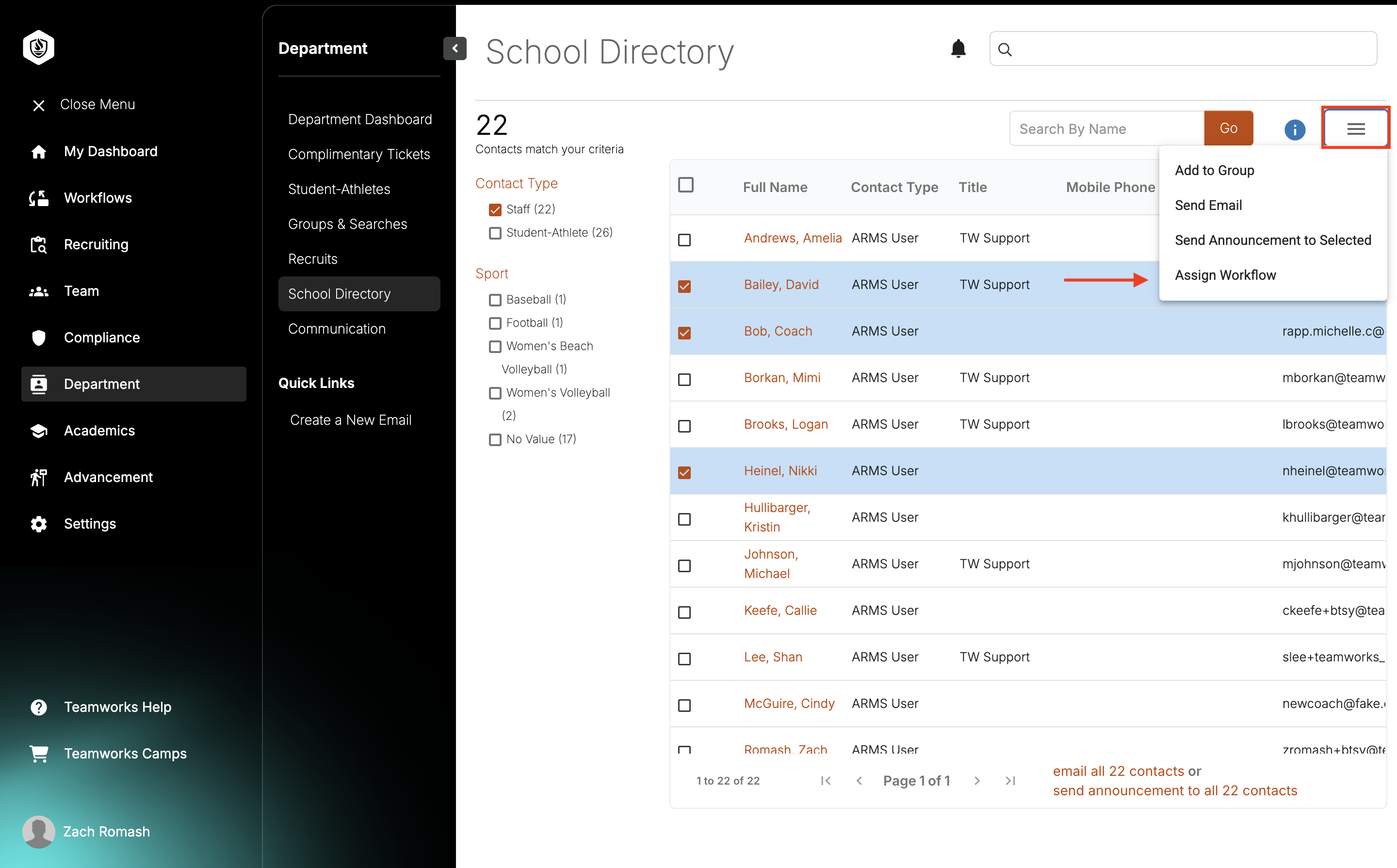Toggle the select-all header checkbox
This screenshot has height=868, width=1397.
[x=685, y=185]
